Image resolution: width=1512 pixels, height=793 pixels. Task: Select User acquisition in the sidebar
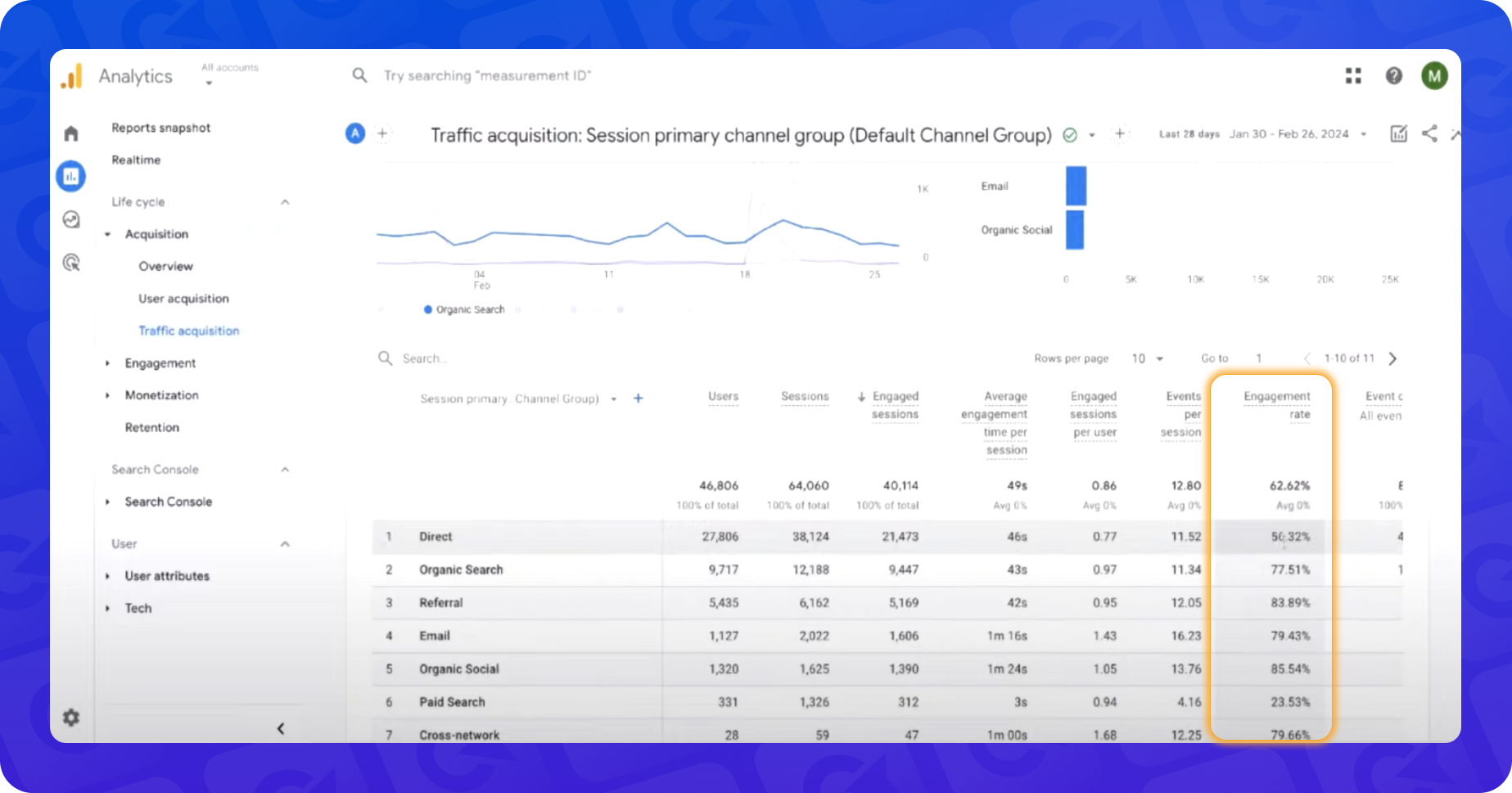point(183,299)
